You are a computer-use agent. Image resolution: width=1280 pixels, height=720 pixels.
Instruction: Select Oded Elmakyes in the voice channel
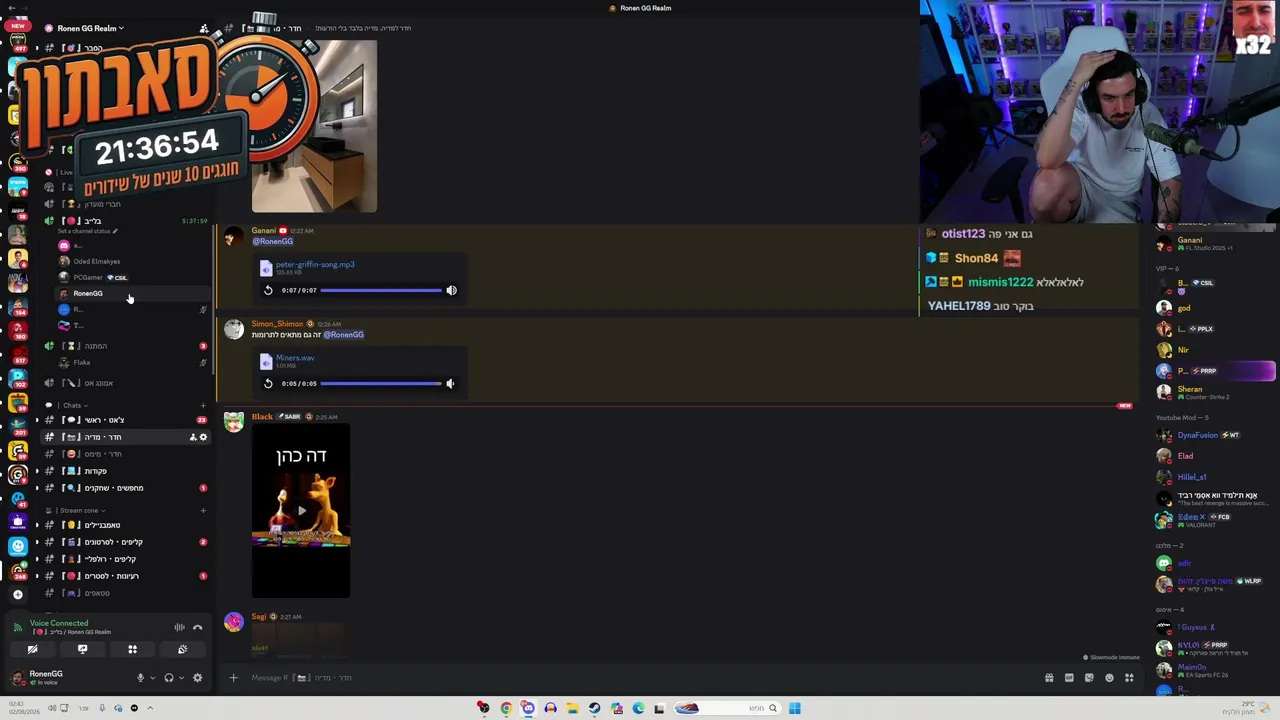(x=96, y=262)
